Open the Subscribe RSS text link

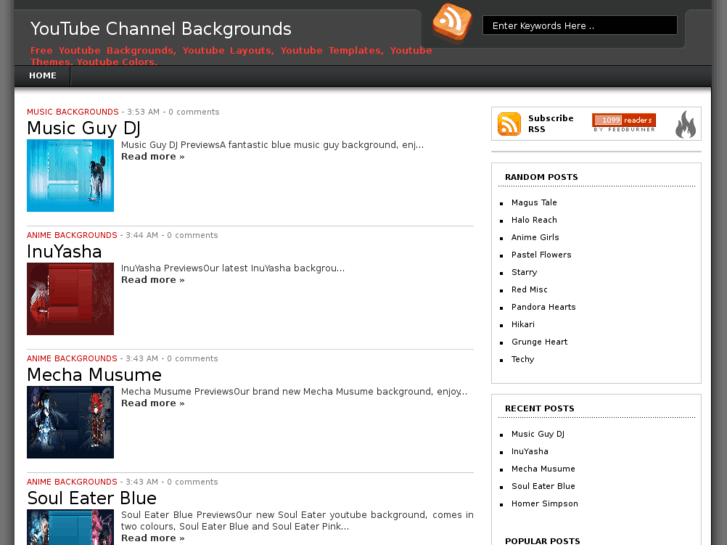click(551, 123)
